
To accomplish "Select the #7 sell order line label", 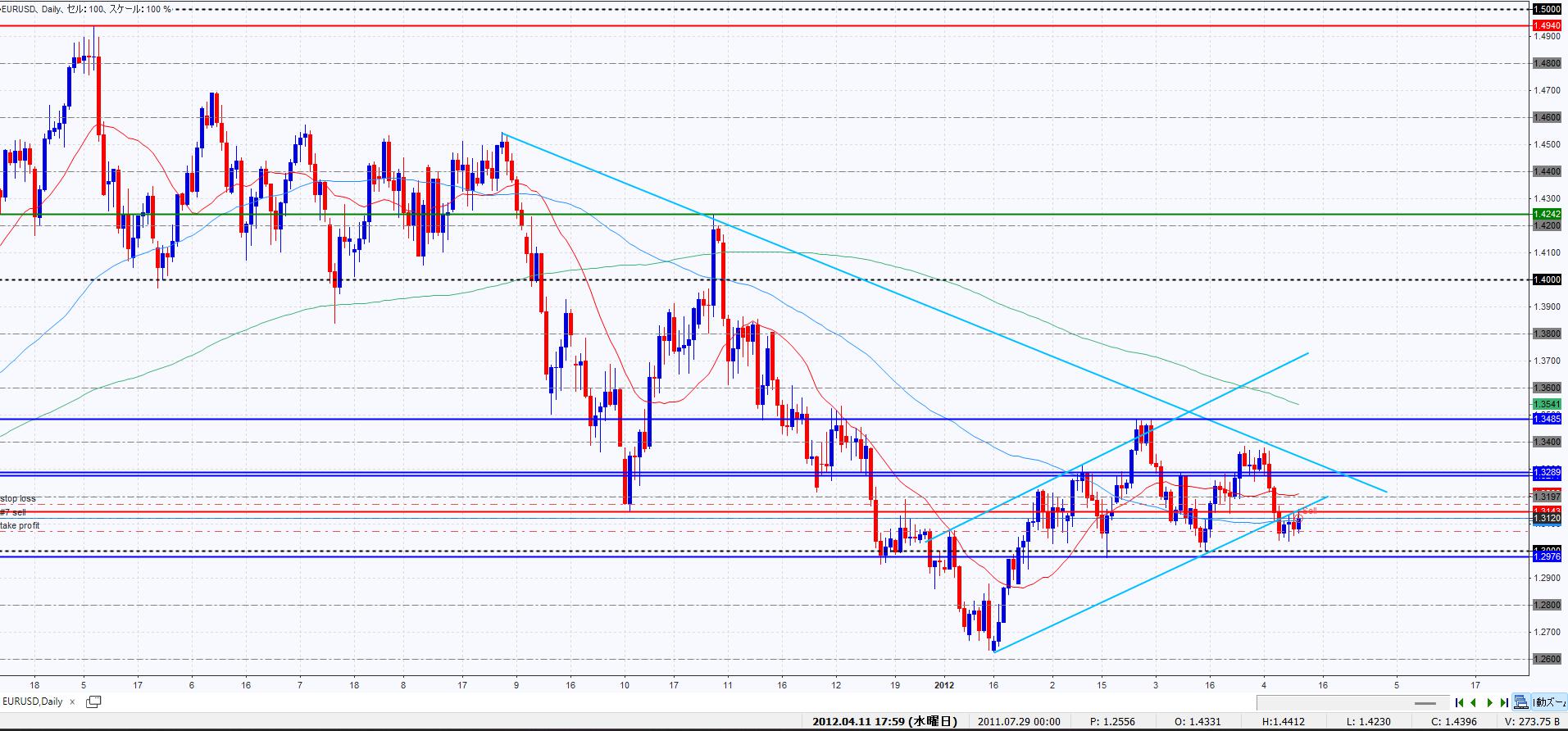I will [13, 512].
